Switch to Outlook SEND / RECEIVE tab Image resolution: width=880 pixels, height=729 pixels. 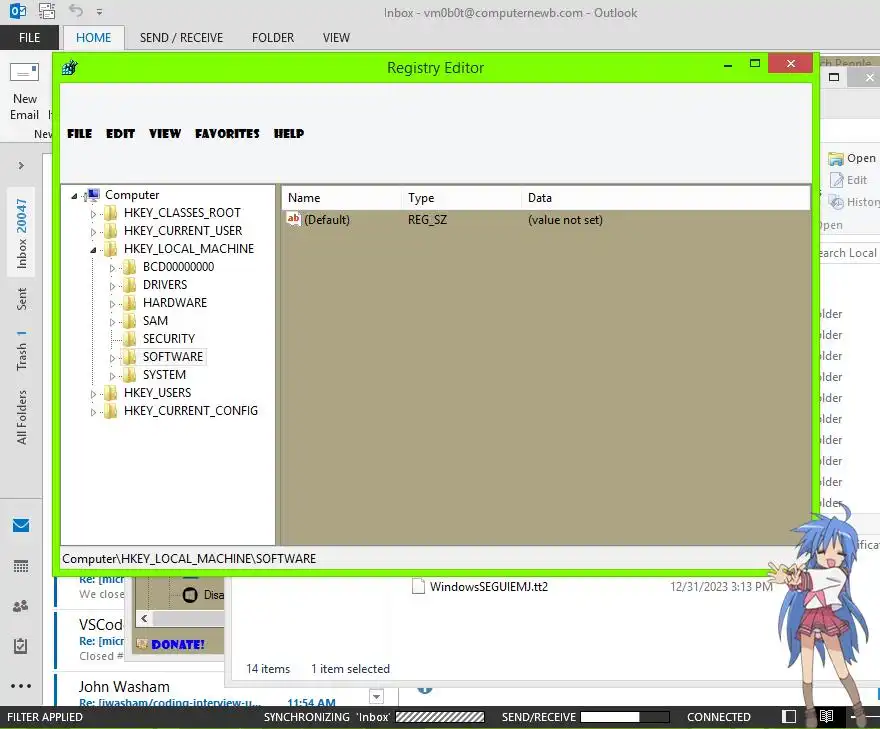point(181,38)
